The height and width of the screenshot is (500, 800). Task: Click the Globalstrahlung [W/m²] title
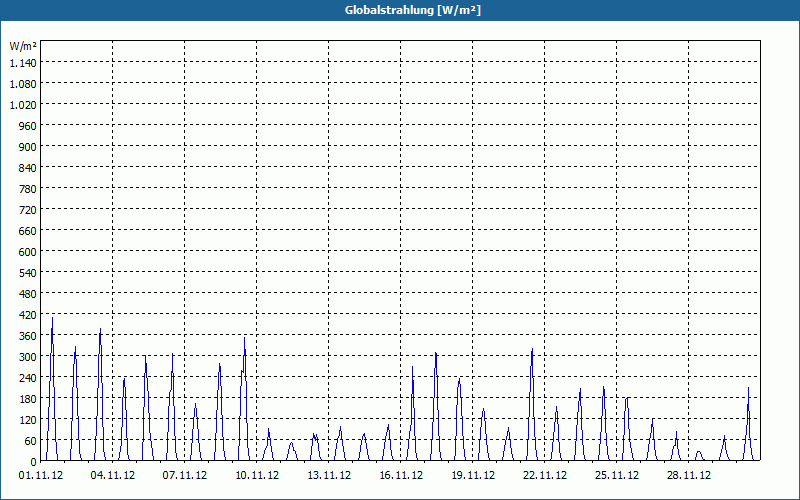click(x=413, y=10)
